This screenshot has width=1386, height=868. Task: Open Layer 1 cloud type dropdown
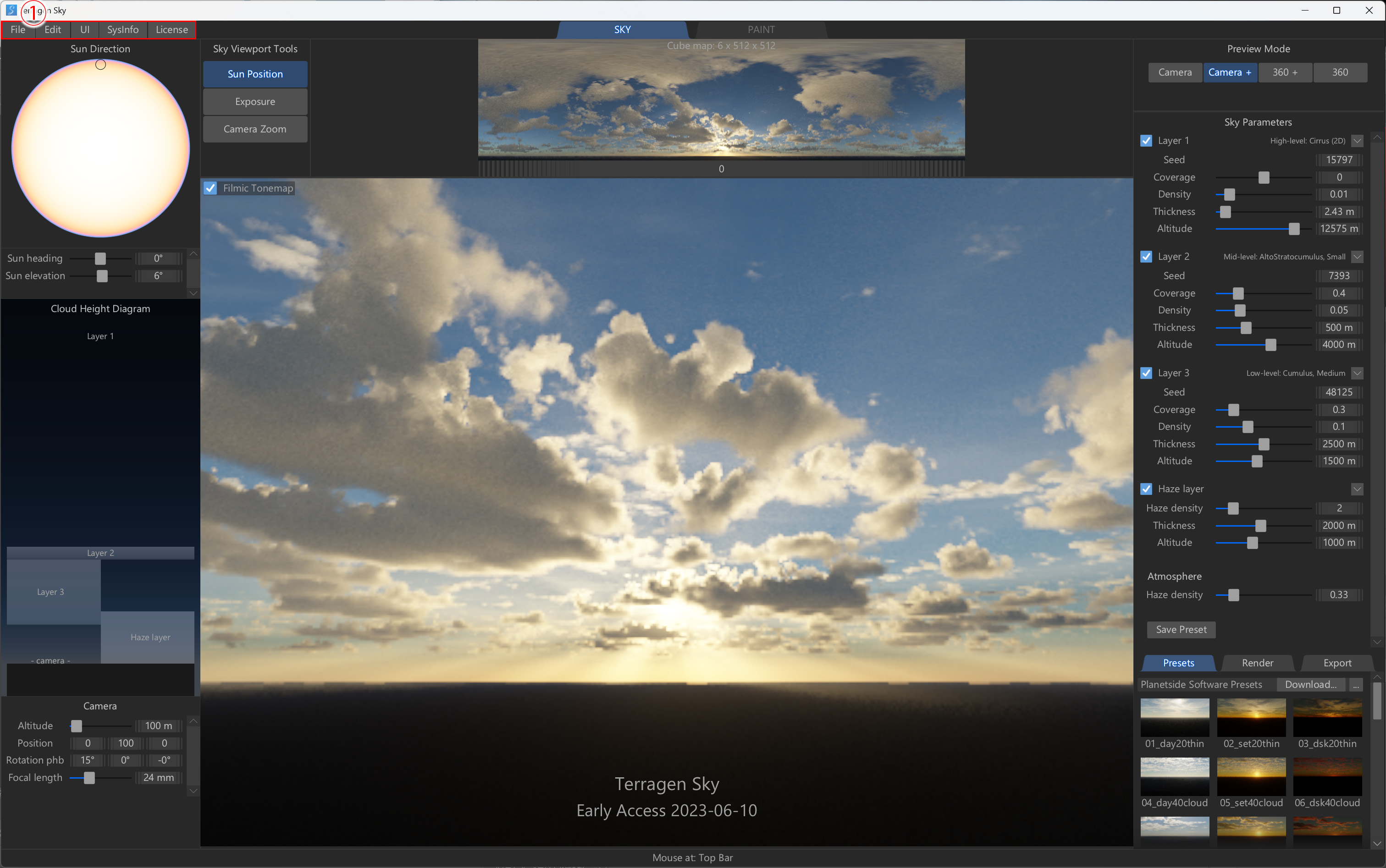(1357, 141)
